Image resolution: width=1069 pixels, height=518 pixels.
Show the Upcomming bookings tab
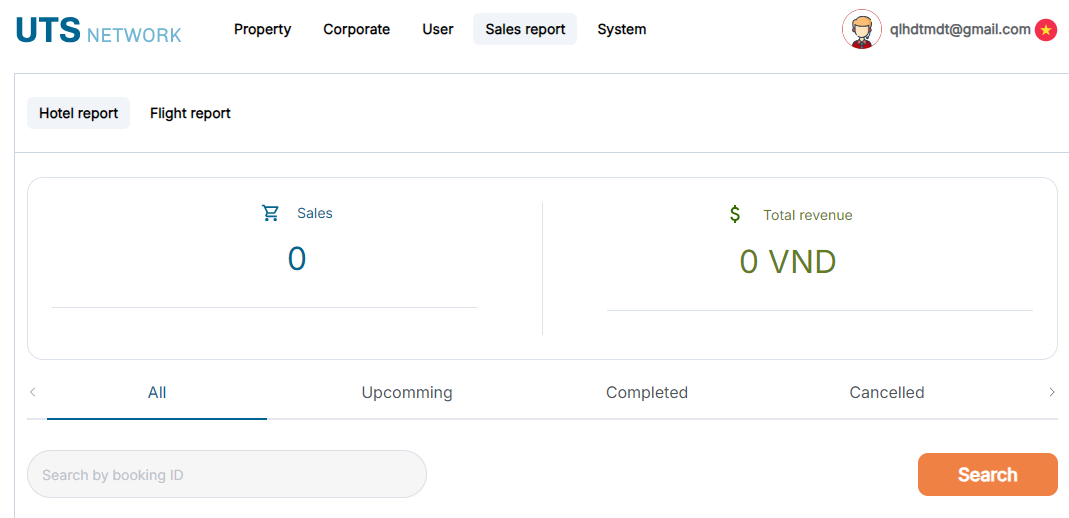[407, 393]
